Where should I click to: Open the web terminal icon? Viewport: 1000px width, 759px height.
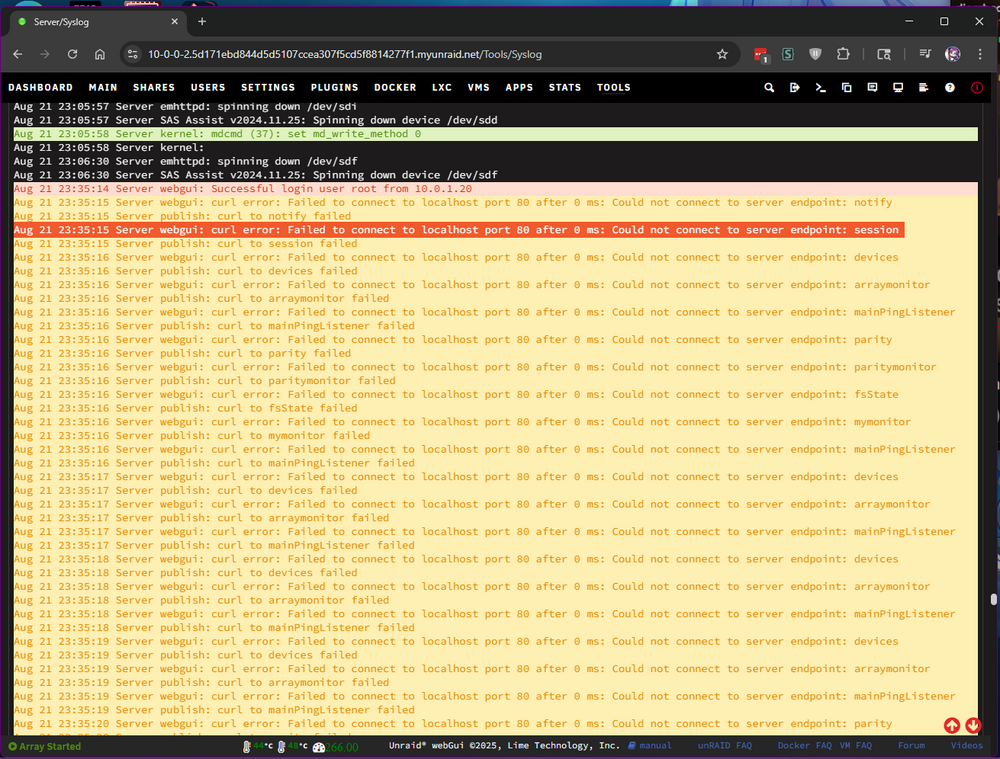click(x=821, y=87)
